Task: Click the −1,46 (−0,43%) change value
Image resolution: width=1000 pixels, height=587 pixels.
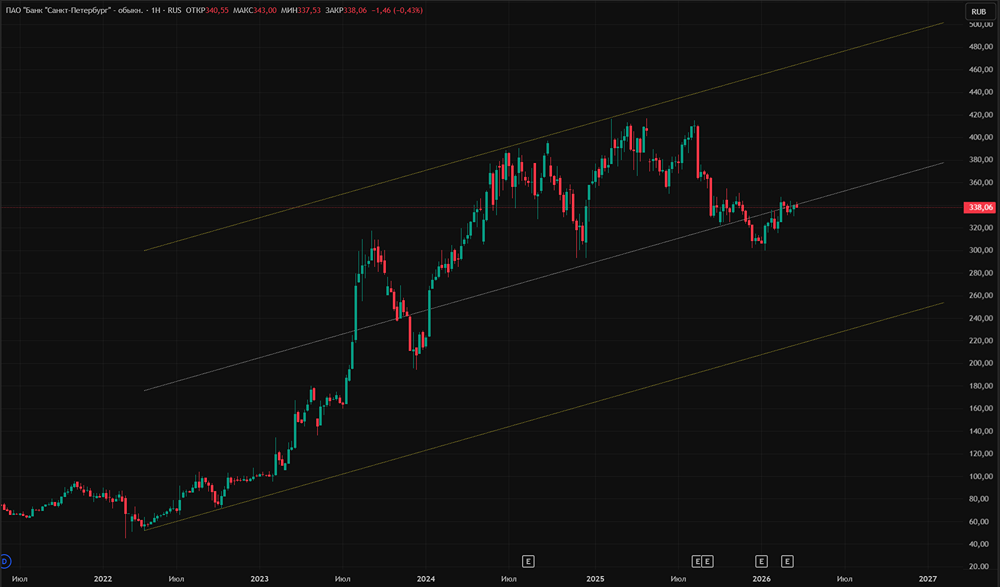Action: [397, 10]
